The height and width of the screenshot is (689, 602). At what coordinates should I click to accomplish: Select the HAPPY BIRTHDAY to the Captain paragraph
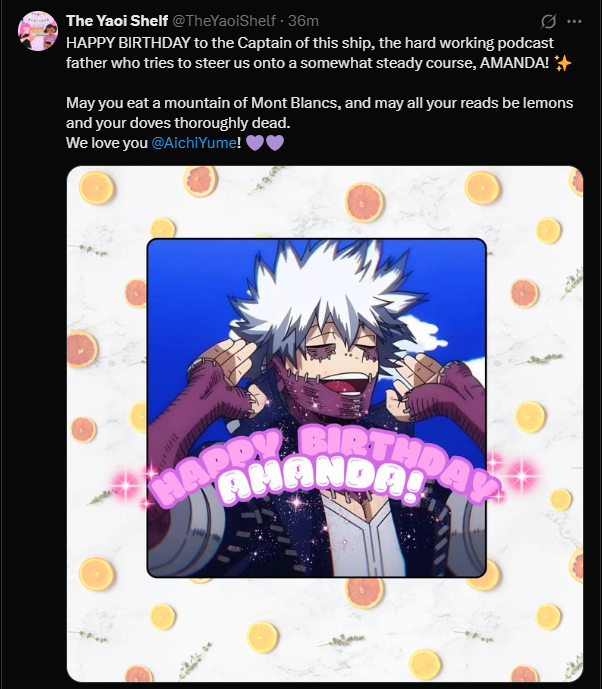pyautogui.click(x=319, y=53)
